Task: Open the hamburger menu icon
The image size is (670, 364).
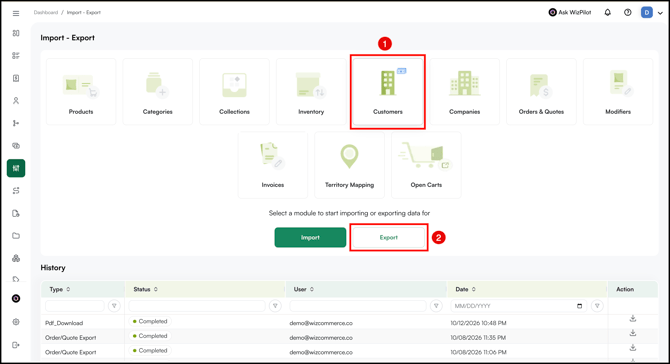Action: click(x=16, y=13)
